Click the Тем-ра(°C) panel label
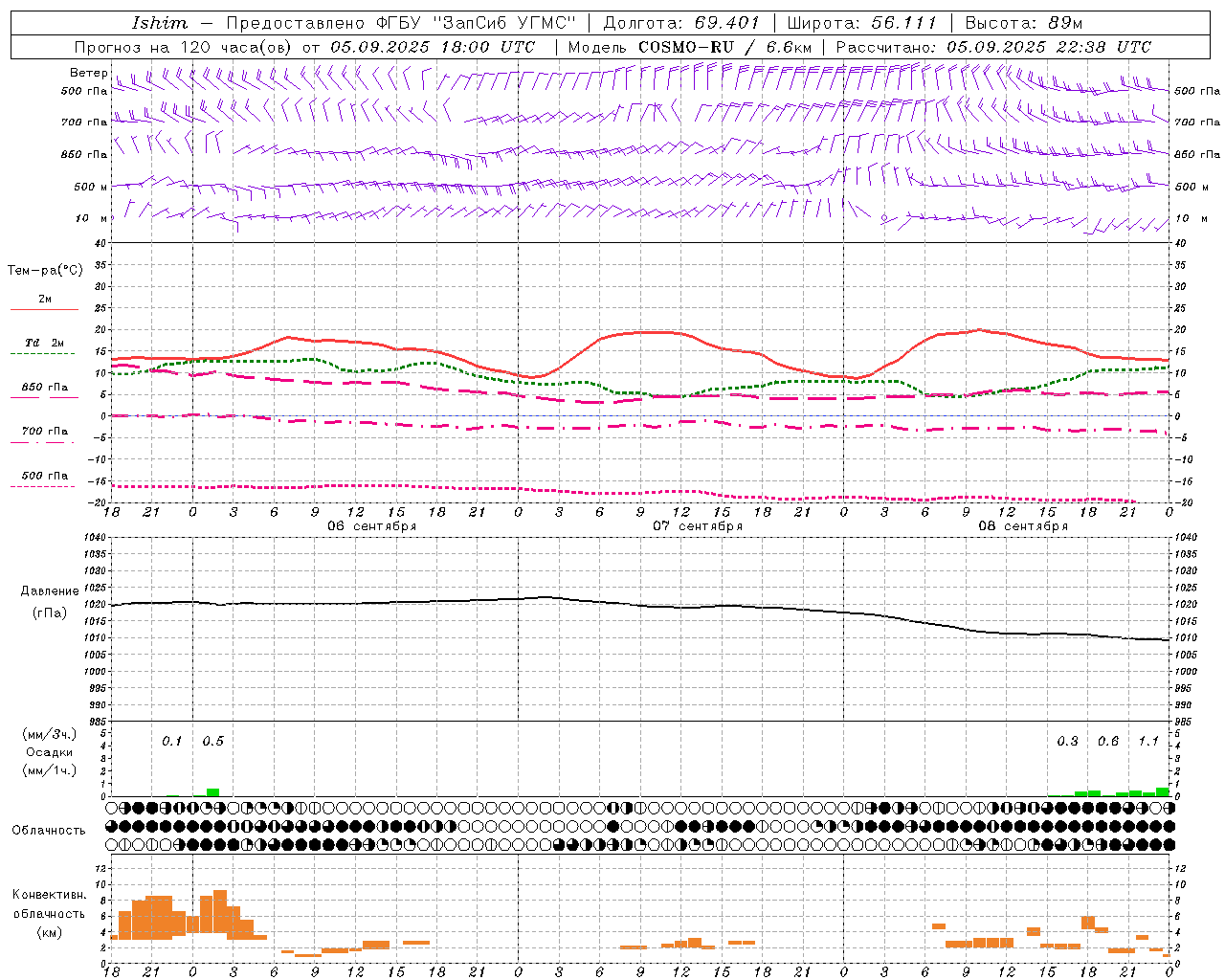Image resolution: width=1225 pixels, height=980 pixels. pyautogui.click(x=45, y=271)
